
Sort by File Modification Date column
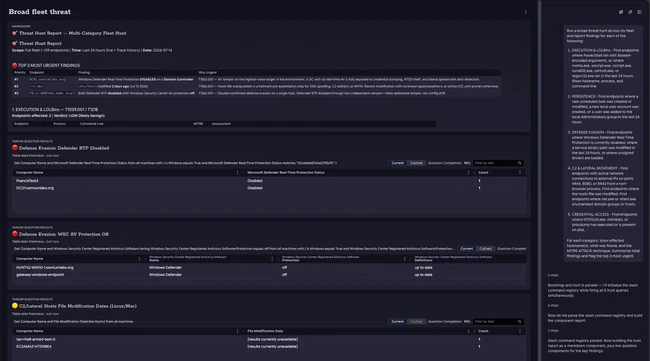(265, 331)
